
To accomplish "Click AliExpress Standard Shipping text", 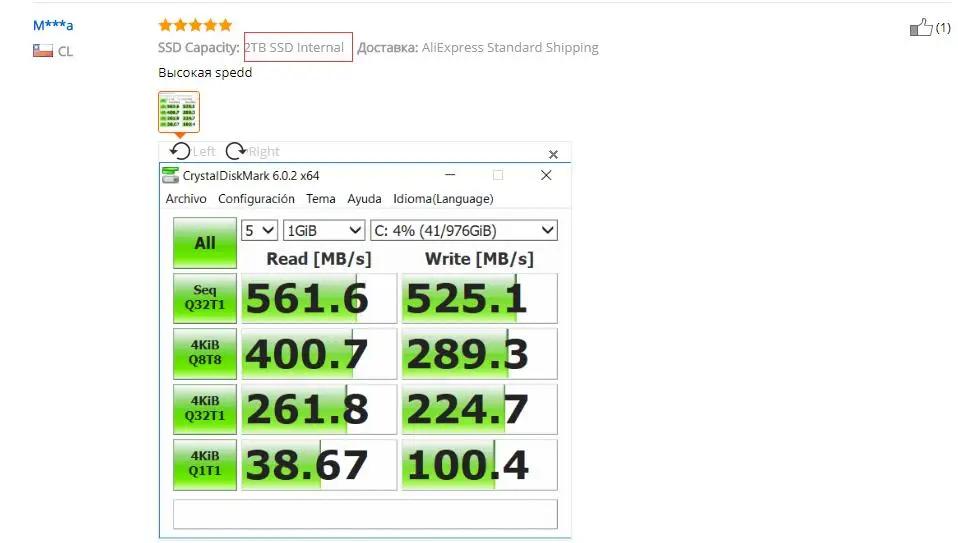I will pos(510,48).
